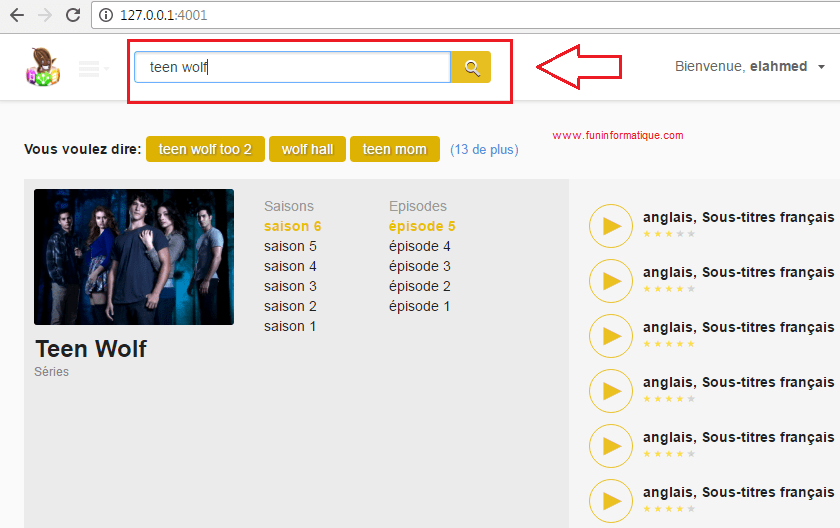This screenshot has height=528, width=840.
Task: Click the 'teen wolf too 2' suggestion
Action: pos(205,149)
